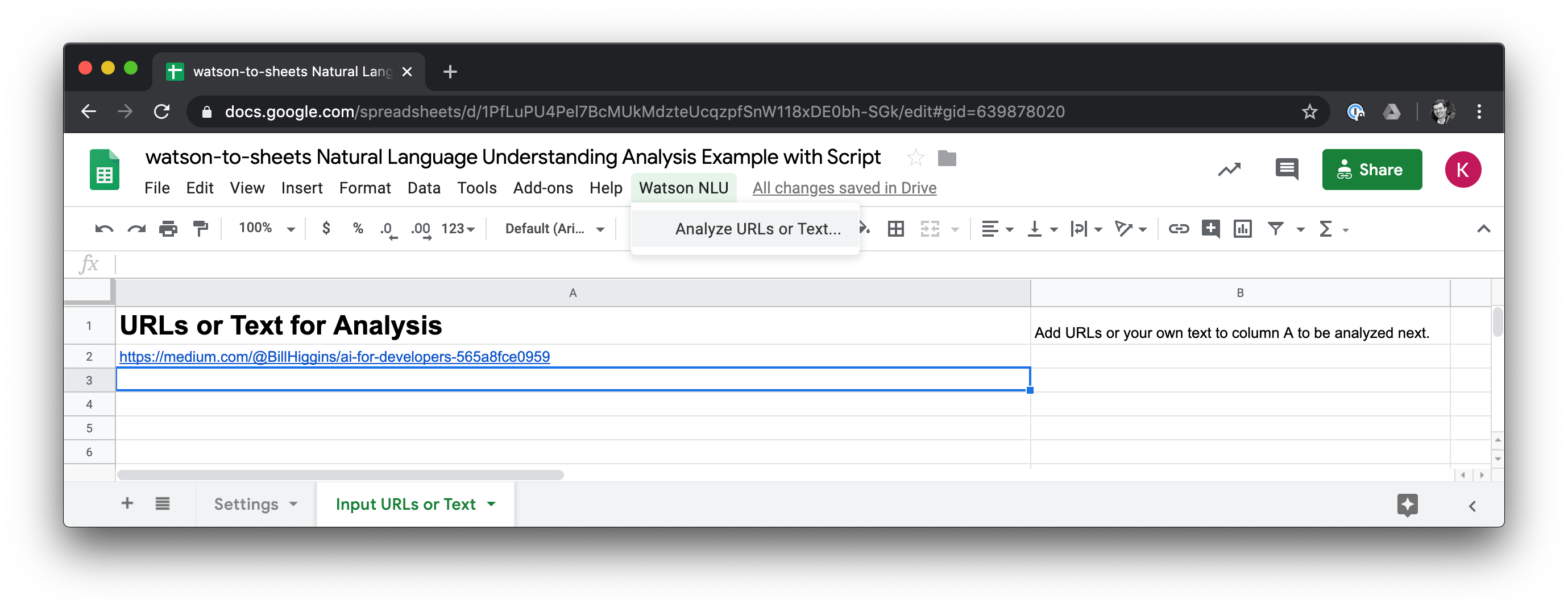
Task: Select the row 4 header
Action: (89, 404)
